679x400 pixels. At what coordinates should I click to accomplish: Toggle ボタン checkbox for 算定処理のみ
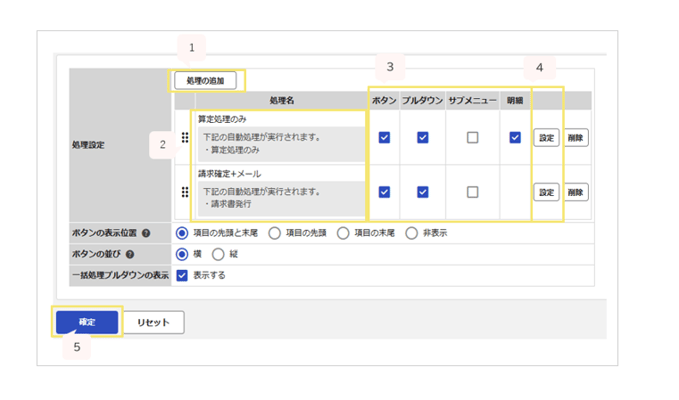click(x=384, y=138)
